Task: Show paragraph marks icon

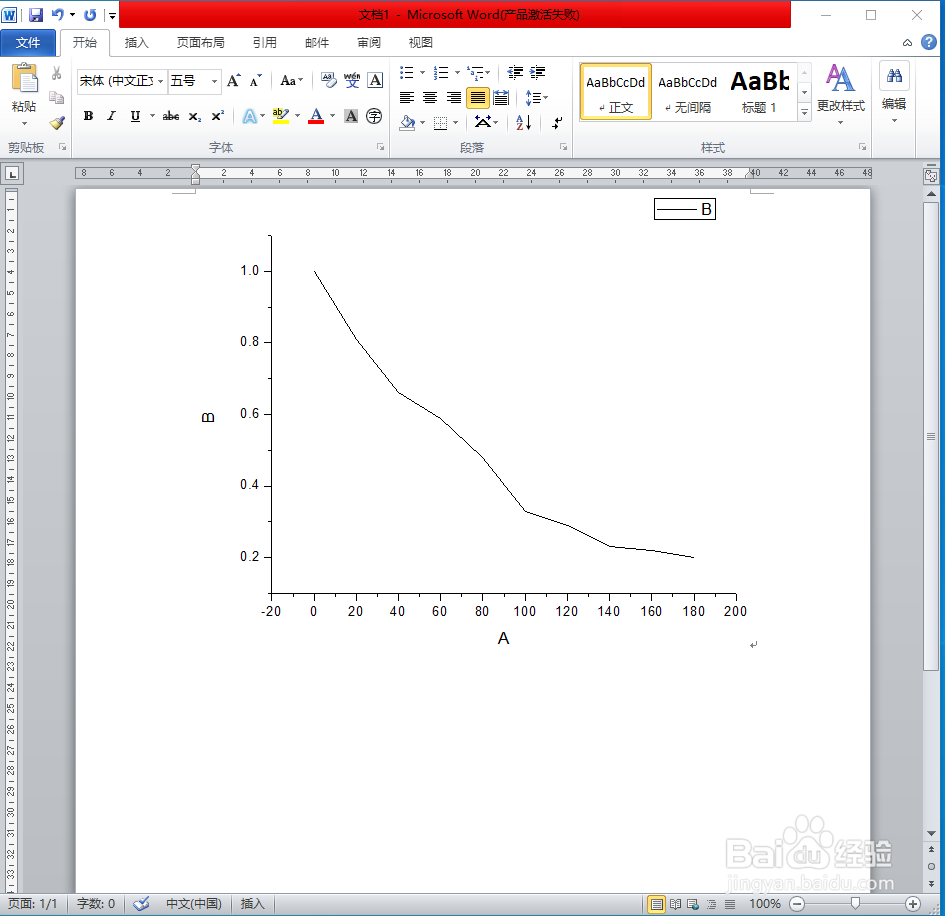Action: click(x=557, y=123)
